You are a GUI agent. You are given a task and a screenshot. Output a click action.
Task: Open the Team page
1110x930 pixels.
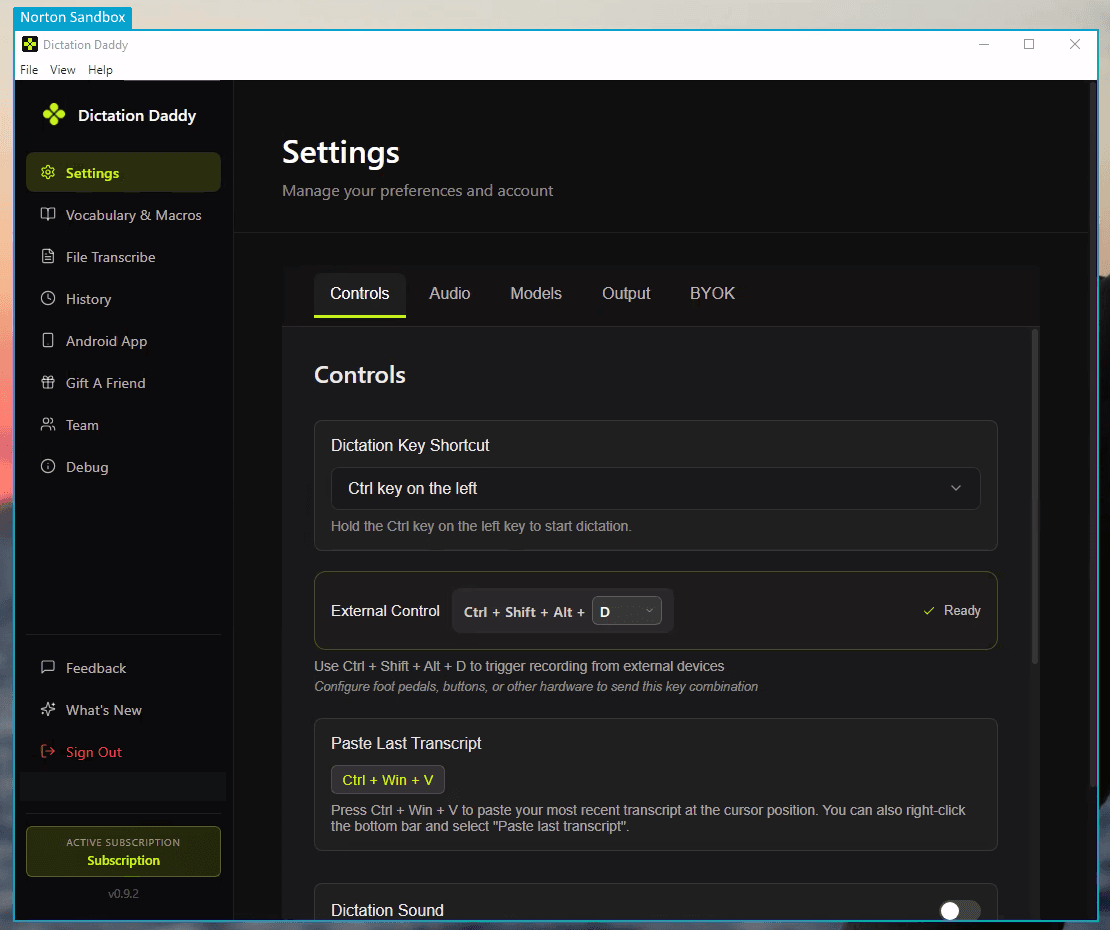coord(123,425)
